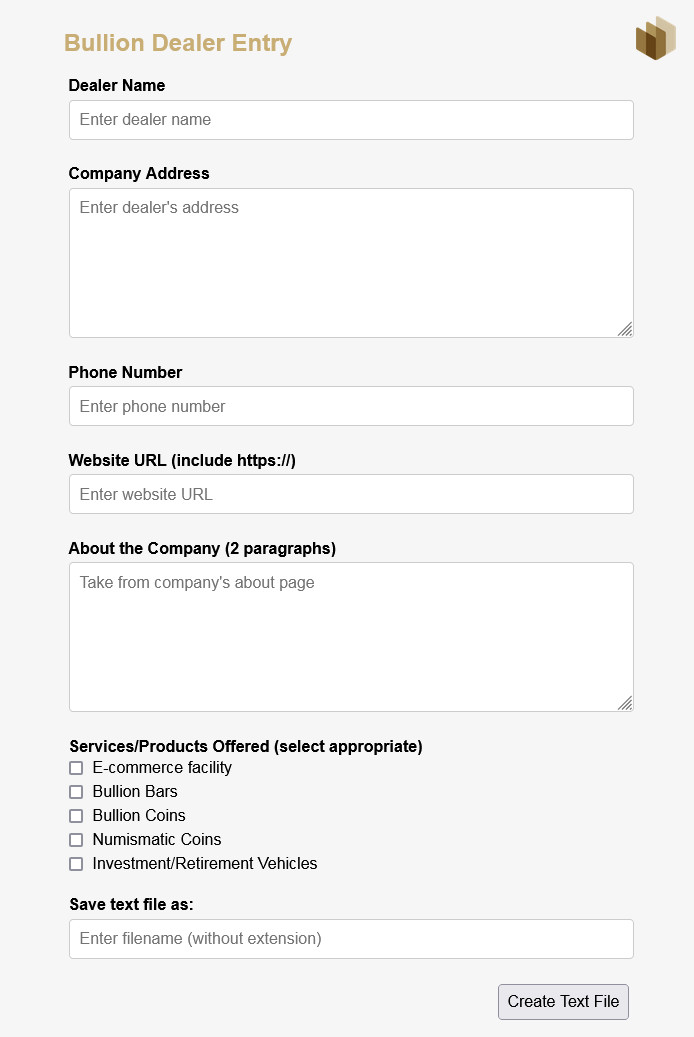Click the E-commerce facility label text
This screenshot has height=1037, width=694.
[162, 768]
